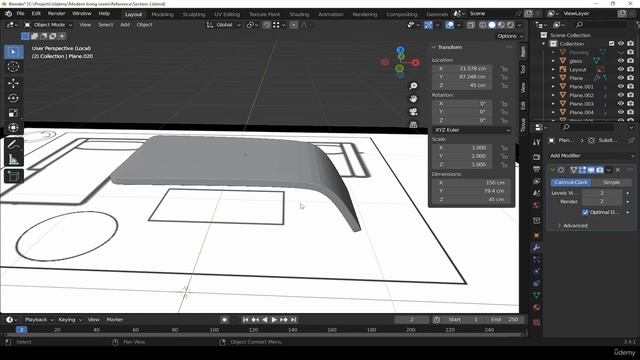Toggle viewport overlays button

click(x=449, y=25)
